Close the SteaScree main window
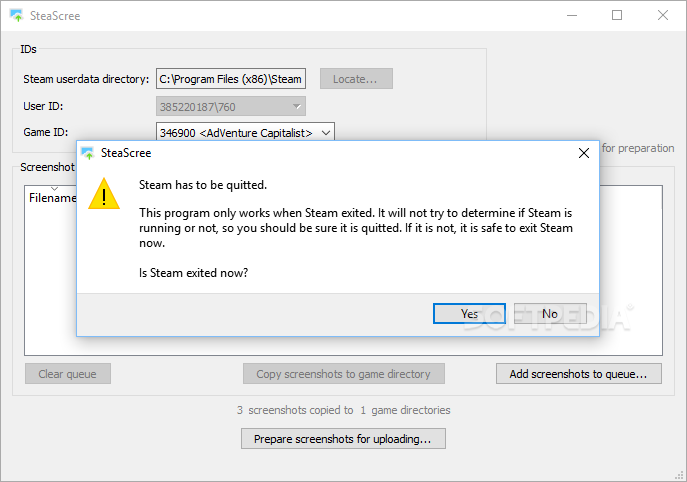687x482 pixels. (x=663, y=15)
